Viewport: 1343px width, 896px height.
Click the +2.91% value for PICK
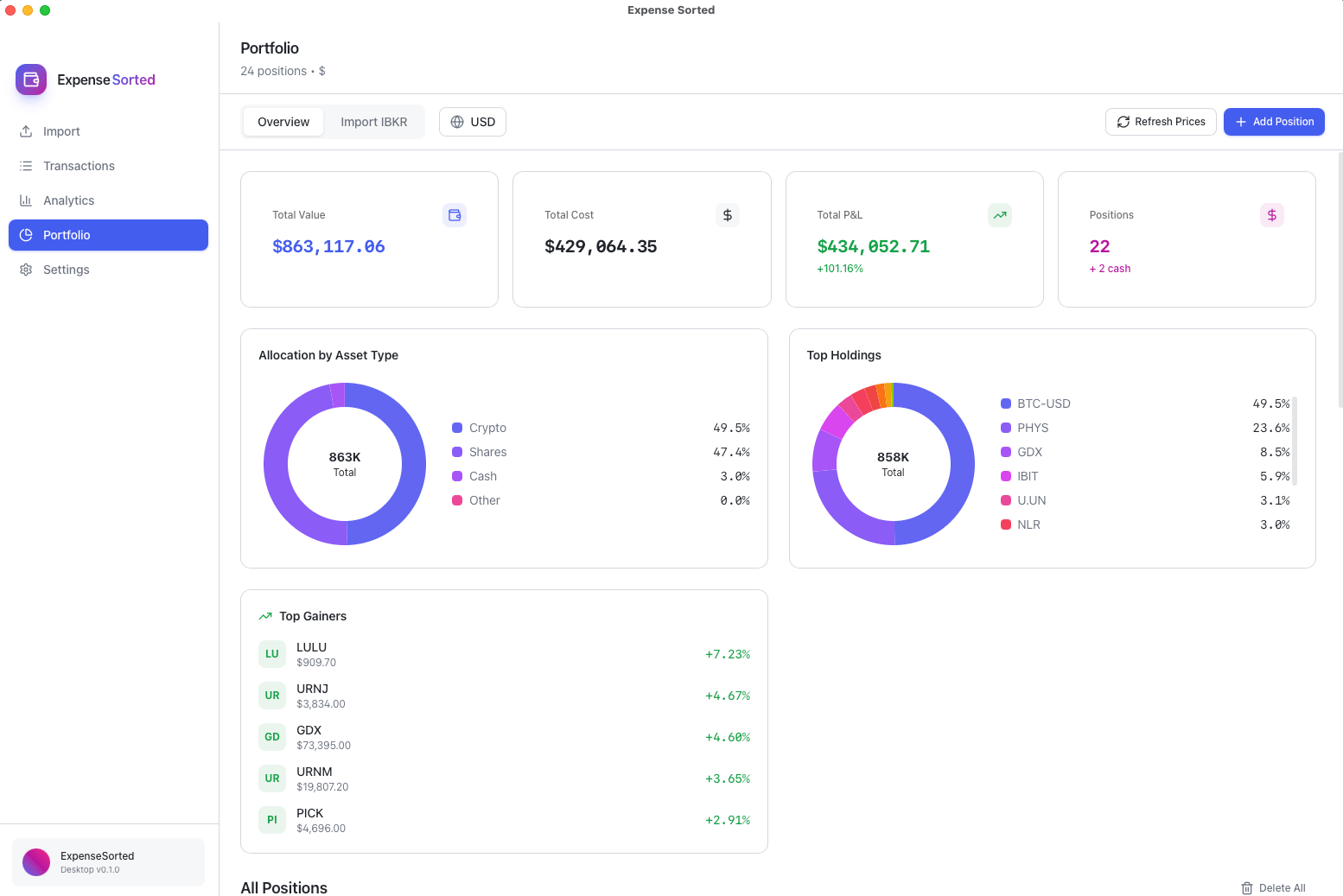pyautogui.click(x=728, y=820)
